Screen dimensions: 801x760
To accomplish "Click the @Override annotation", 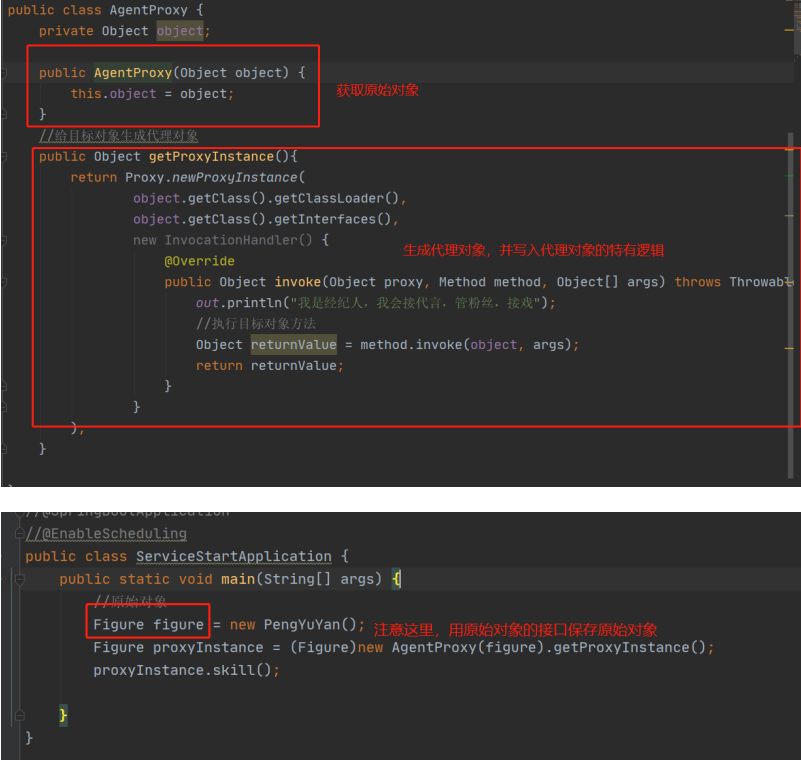I will point(199,261).
